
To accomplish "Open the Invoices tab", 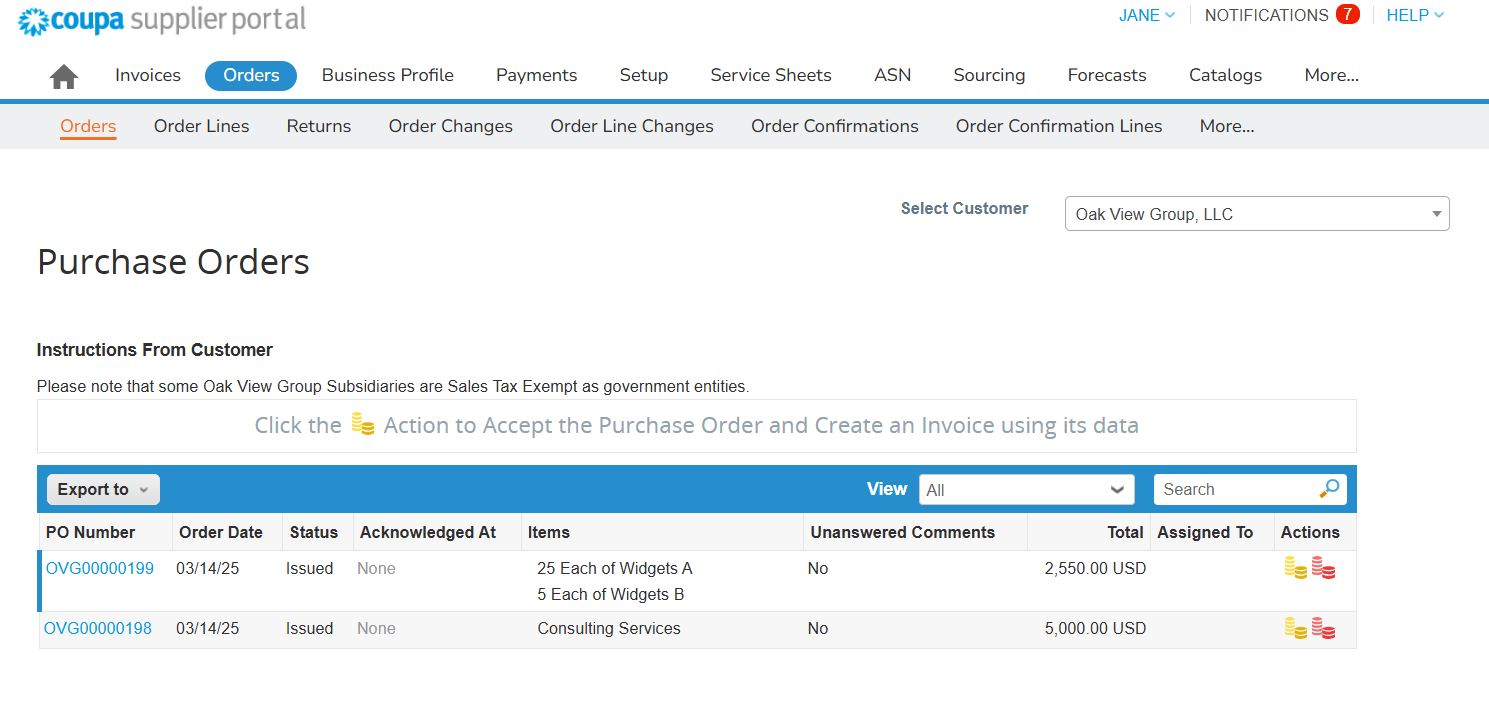I will pyautogui.click(x=148, y=75).
